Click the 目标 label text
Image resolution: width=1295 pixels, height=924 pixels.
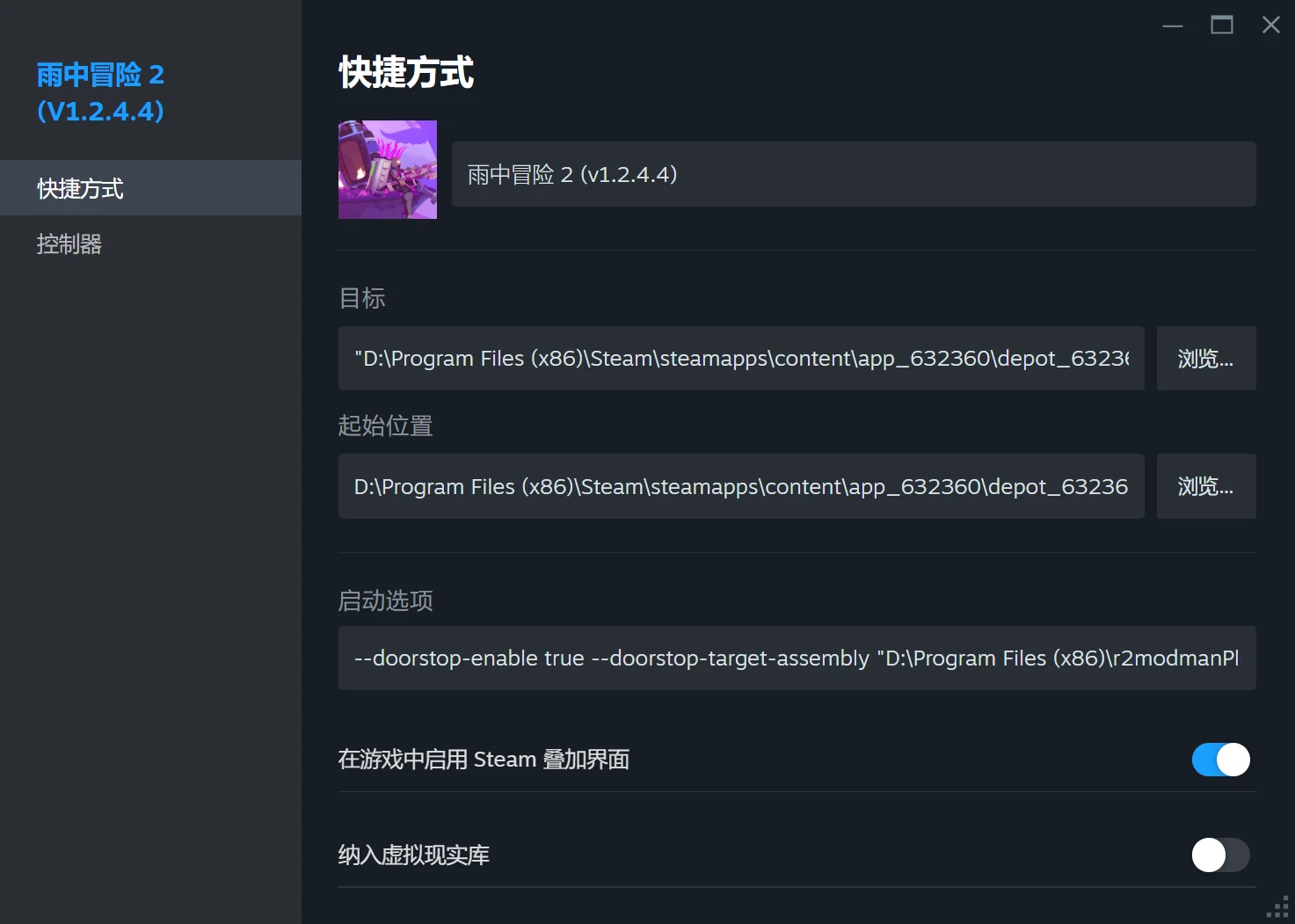tap(362, 298)
